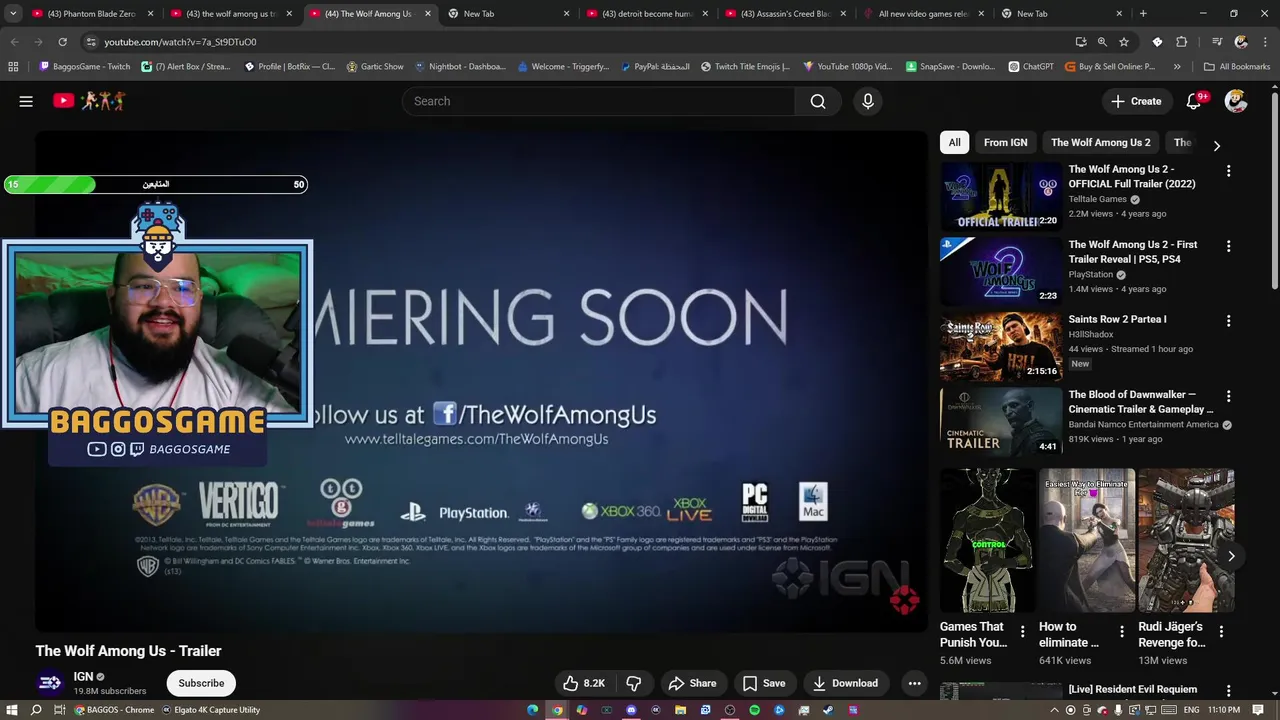Reload the page in Chrome
The width and height of the screenshot is (1280, 720).
point(62,42)
